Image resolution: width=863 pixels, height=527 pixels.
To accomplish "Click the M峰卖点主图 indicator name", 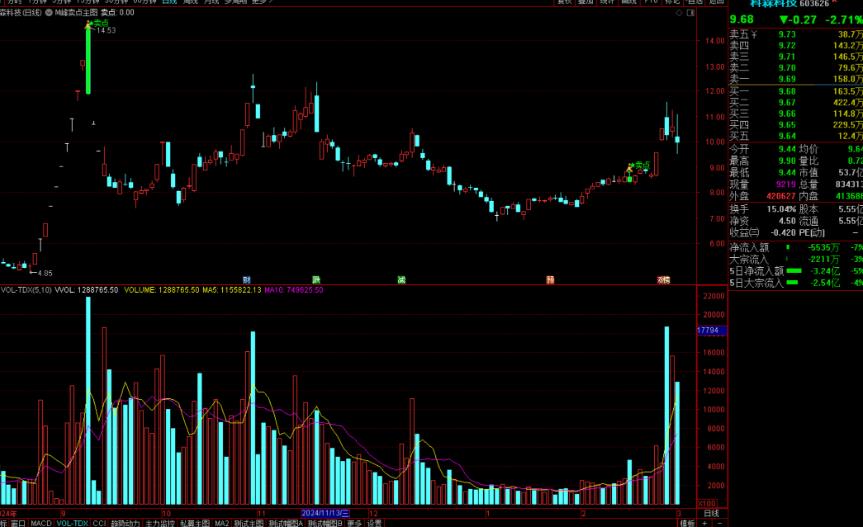I will click(x=77, y=12).
